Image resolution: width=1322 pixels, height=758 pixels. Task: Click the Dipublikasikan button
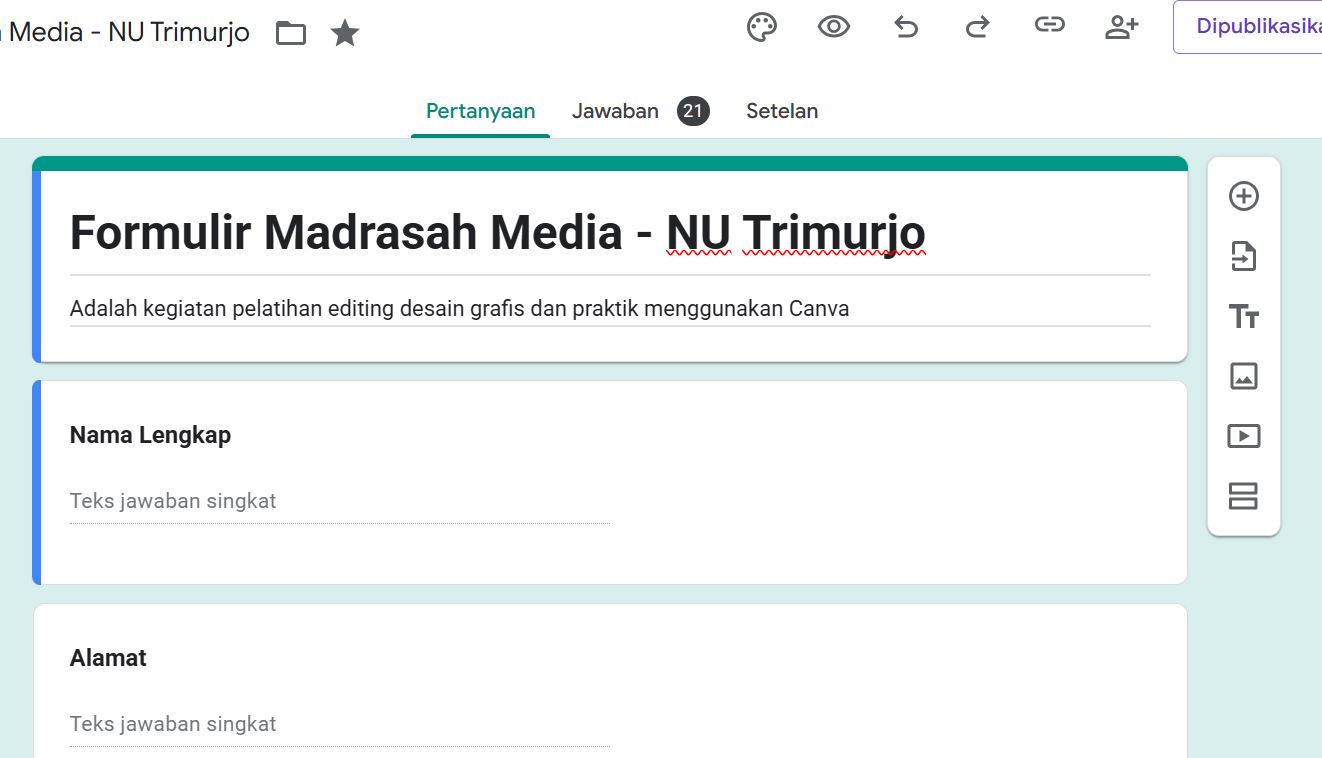1260,27
